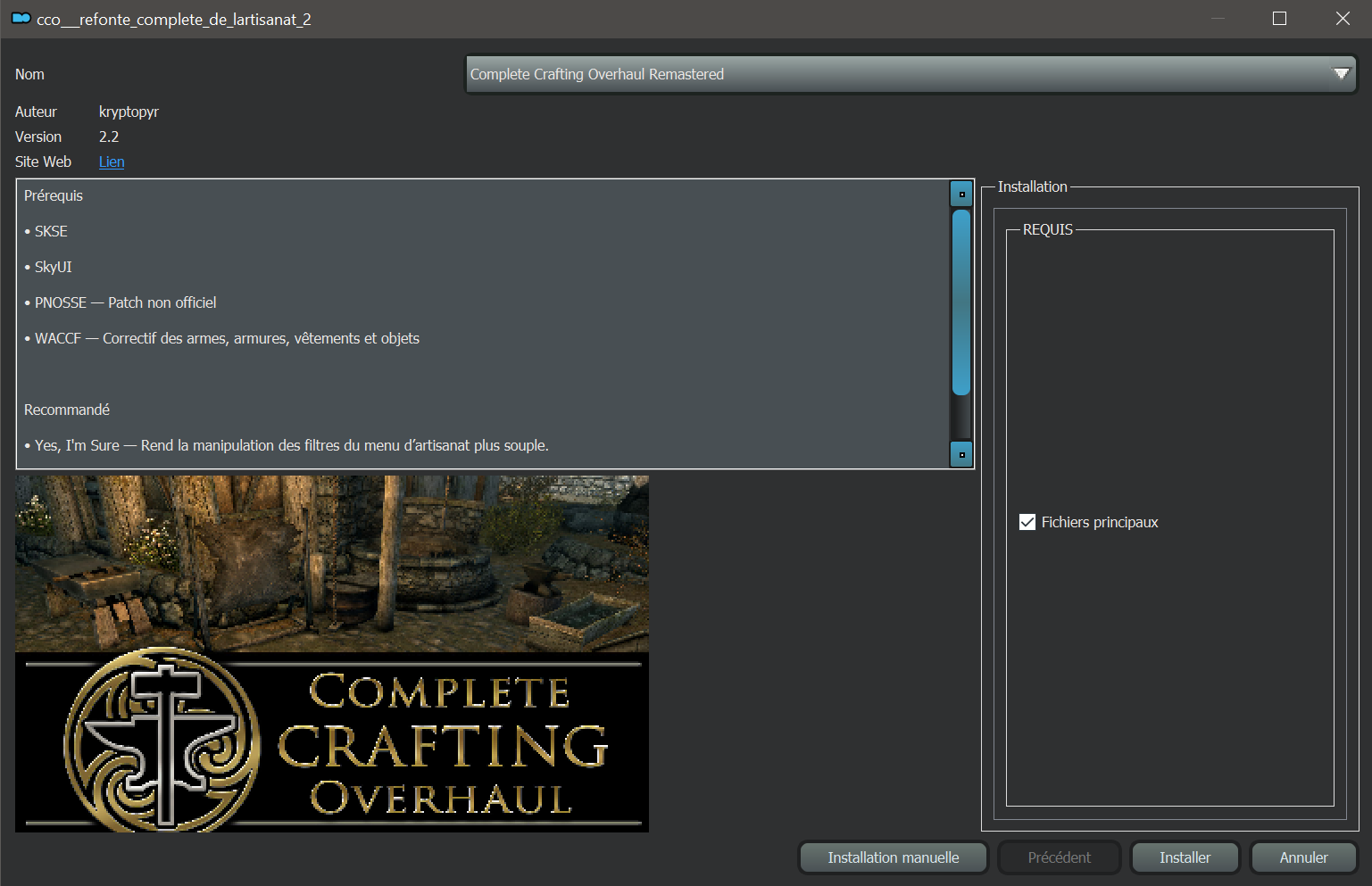This screenshot has height=886, width=1372.
Task: Click the PNOSSE — Patch non officiel line
Action: [121, 302]
